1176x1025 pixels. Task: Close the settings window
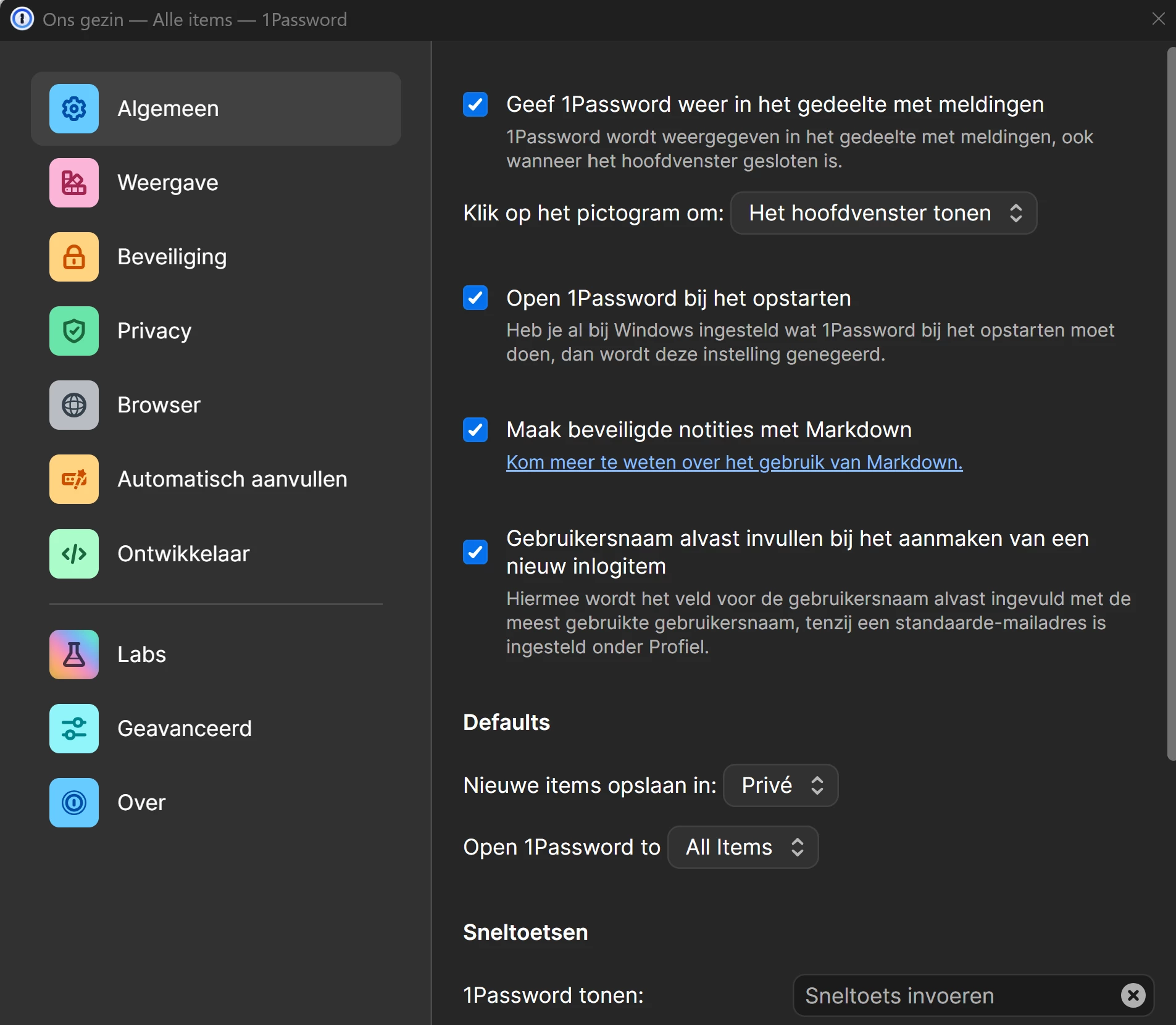pyautogui.click(x=1158, y=19)
